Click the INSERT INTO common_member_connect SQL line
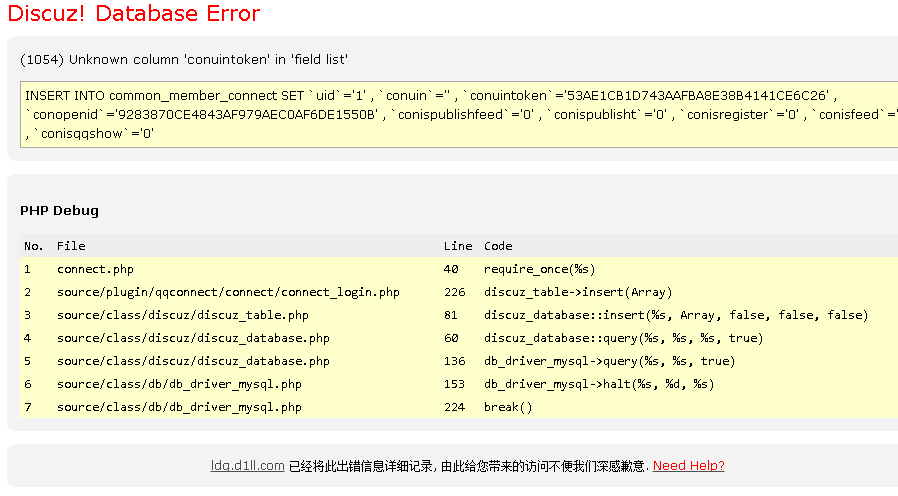Viewport: 898px width, 496px height. (431, 96)
